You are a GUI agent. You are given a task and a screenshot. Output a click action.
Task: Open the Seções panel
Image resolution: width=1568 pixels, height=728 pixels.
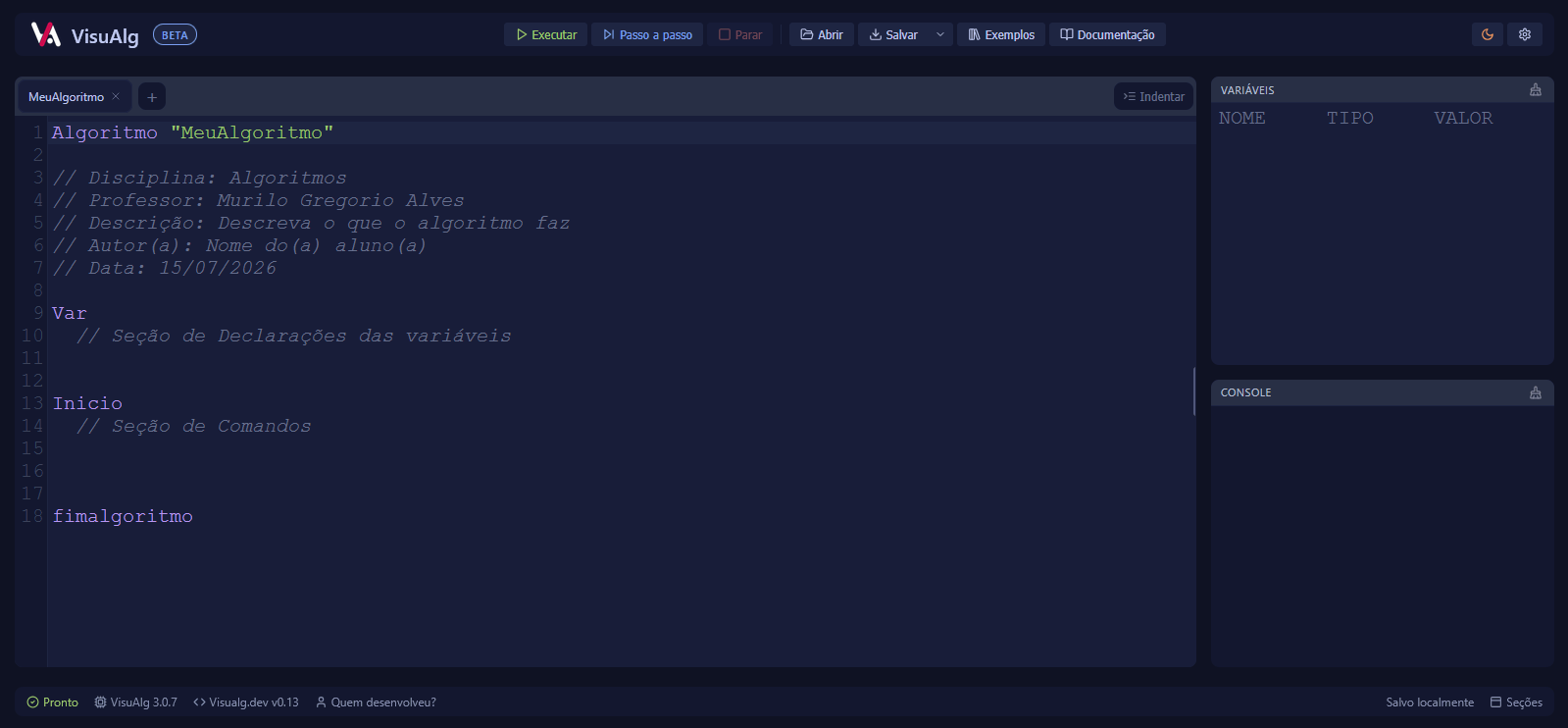pos(1516,702)
